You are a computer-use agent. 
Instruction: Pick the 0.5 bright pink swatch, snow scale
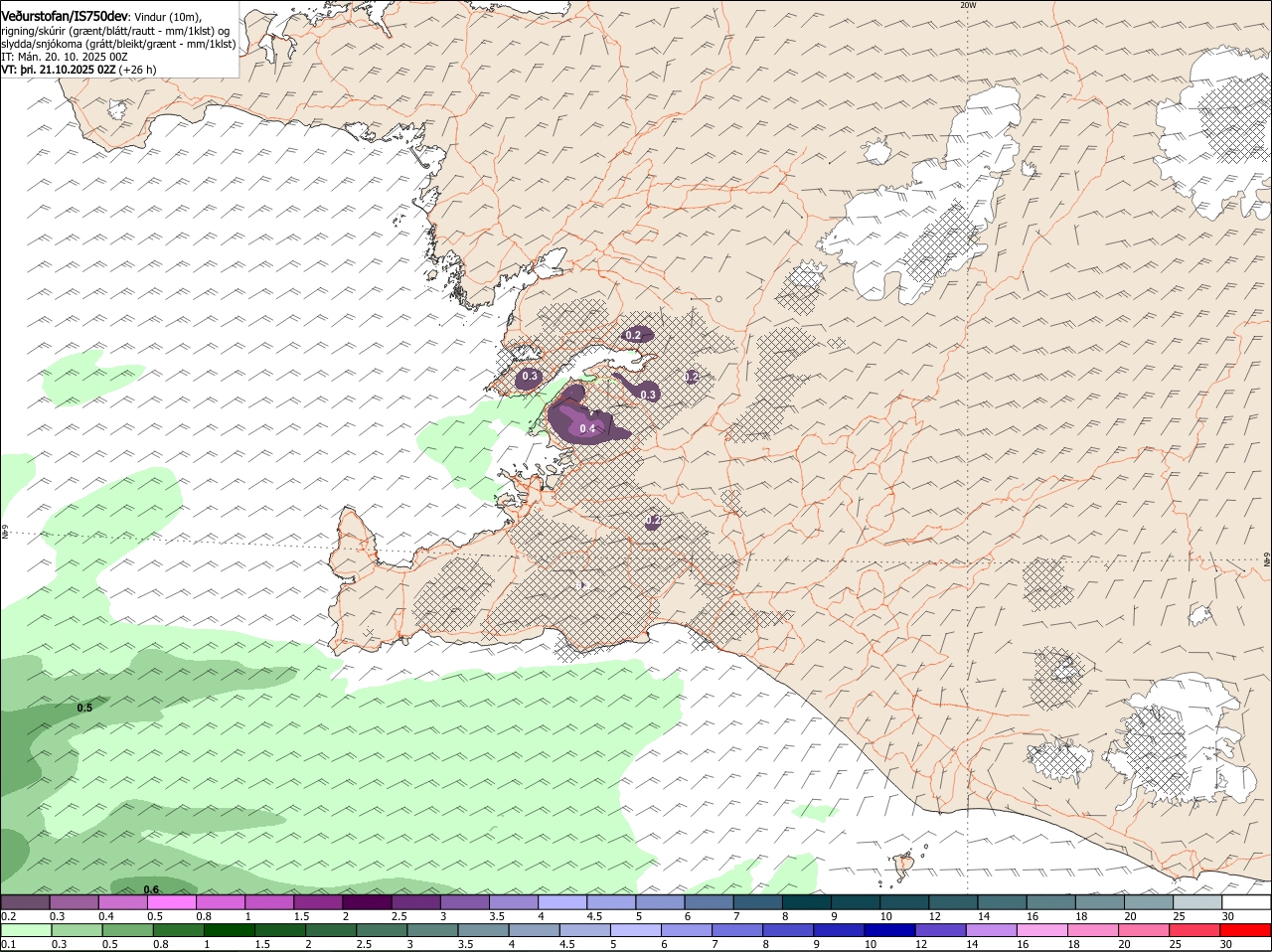tap(171, 902)
